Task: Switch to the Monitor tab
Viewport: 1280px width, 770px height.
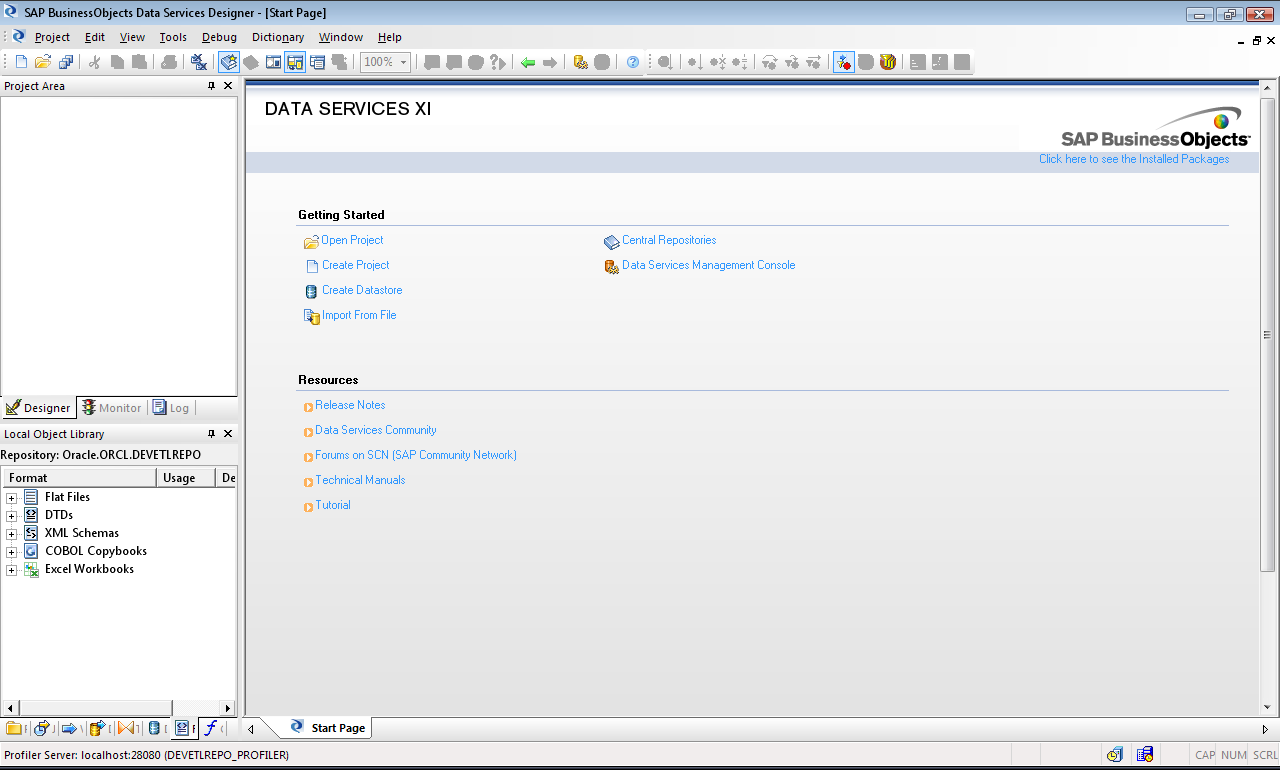Action: pos(111,408)
